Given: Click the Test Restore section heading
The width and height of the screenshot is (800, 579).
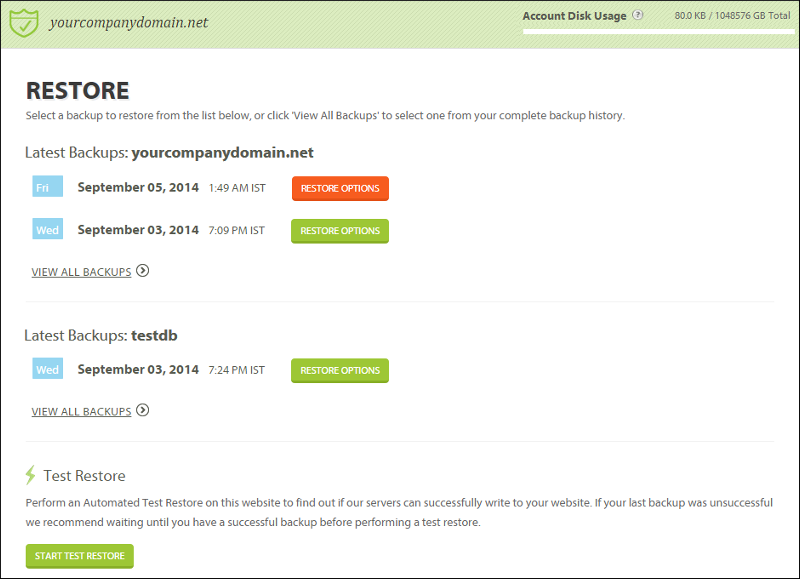Looking at the screenshot, I should (85, 476).
